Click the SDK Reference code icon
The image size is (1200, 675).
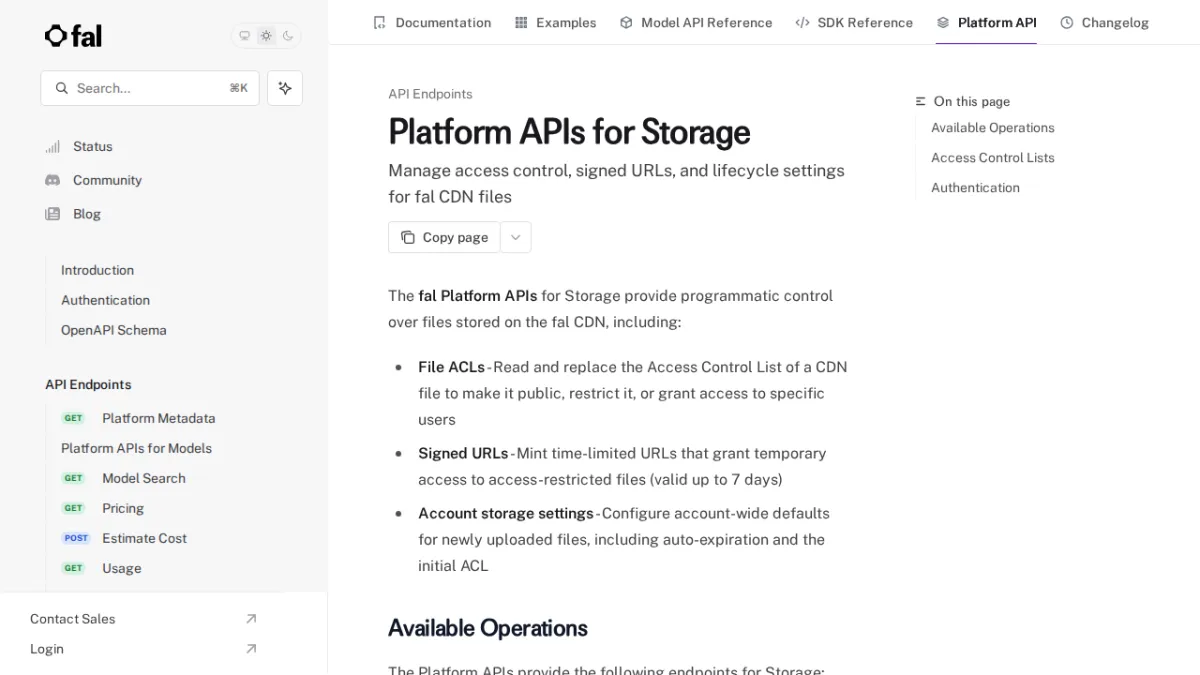(x=802, y=22)
